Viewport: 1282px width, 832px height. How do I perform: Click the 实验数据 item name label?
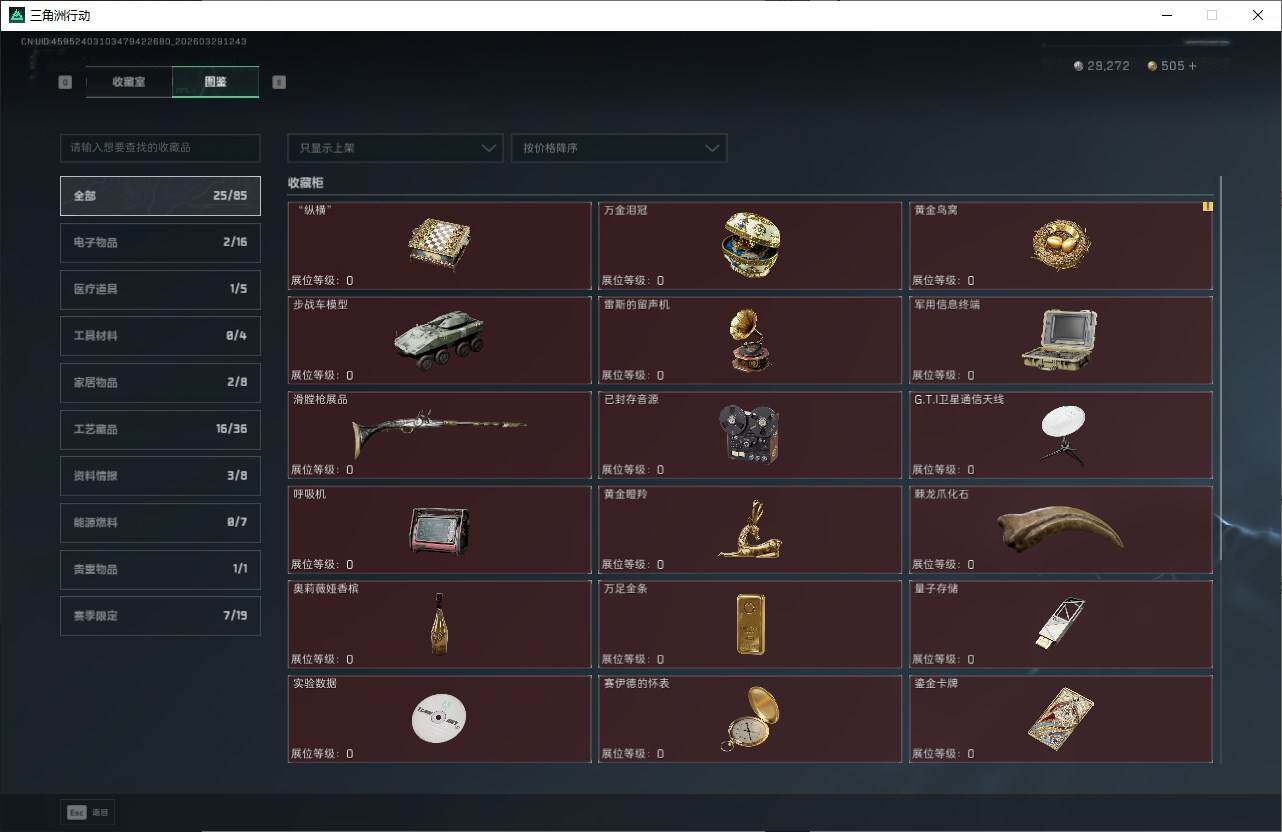tap(315, 683)
